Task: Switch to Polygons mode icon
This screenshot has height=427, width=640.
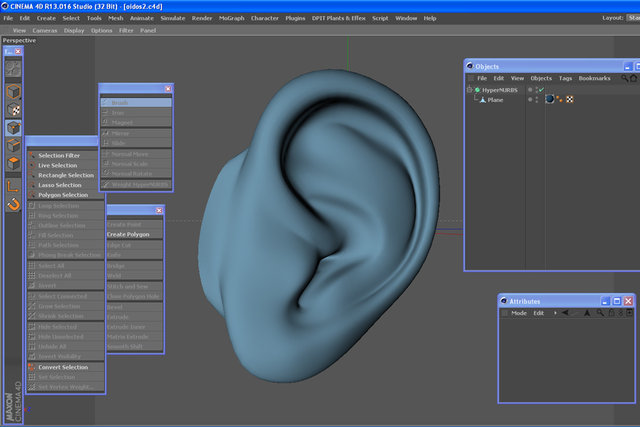Action: tap(13, 163)
